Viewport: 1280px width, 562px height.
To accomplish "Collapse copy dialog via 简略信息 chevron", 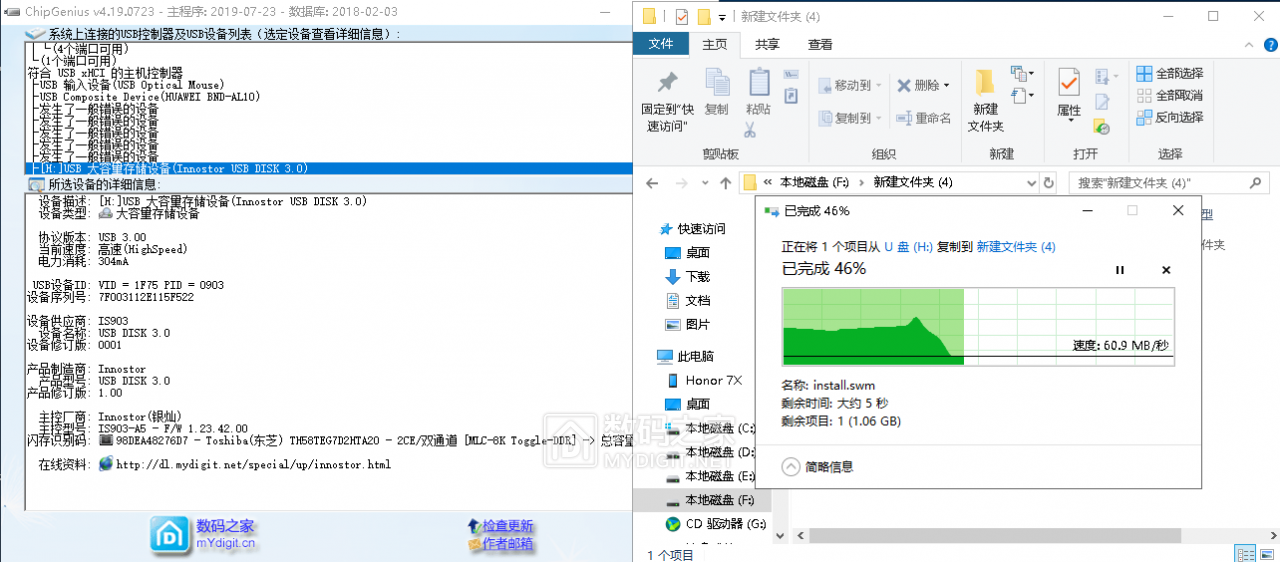I will 791,466.
